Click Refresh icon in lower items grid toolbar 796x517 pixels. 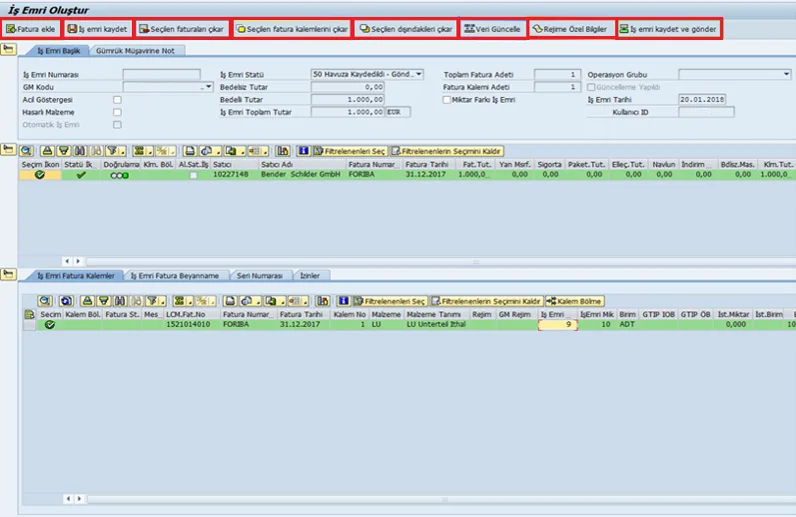pos(66,301)
